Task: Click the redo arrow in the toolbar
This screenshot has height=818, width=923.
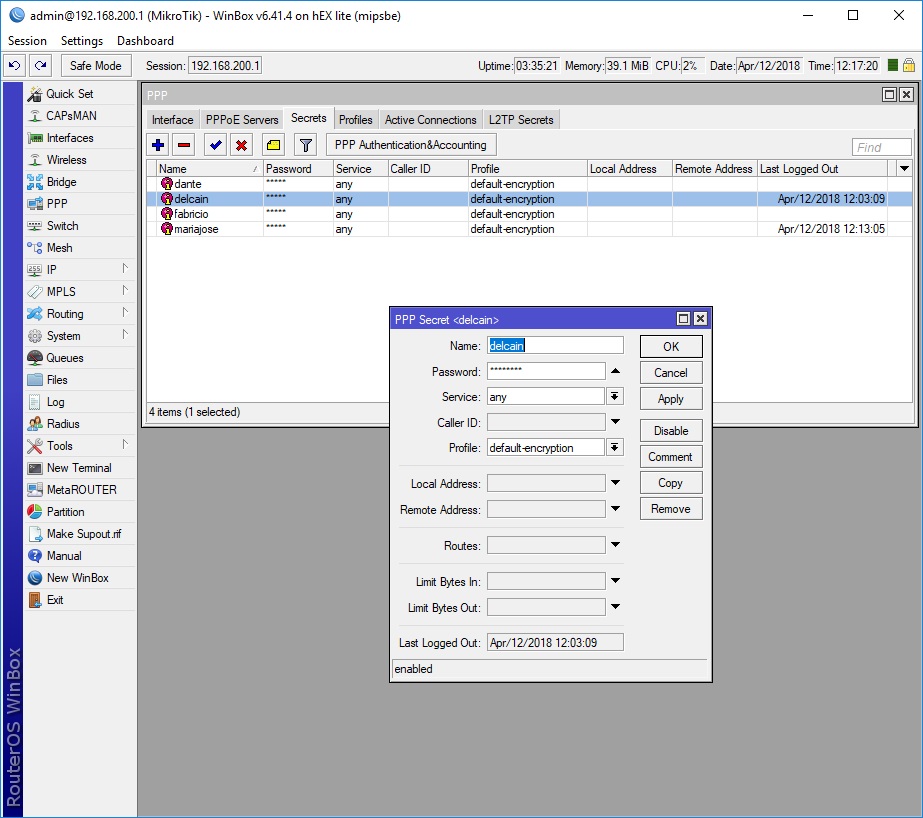Action: [x=40, y=66]
